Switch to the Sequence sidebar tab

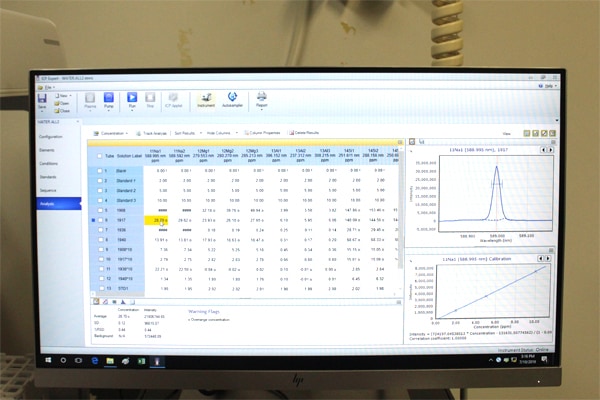point(50,188)
